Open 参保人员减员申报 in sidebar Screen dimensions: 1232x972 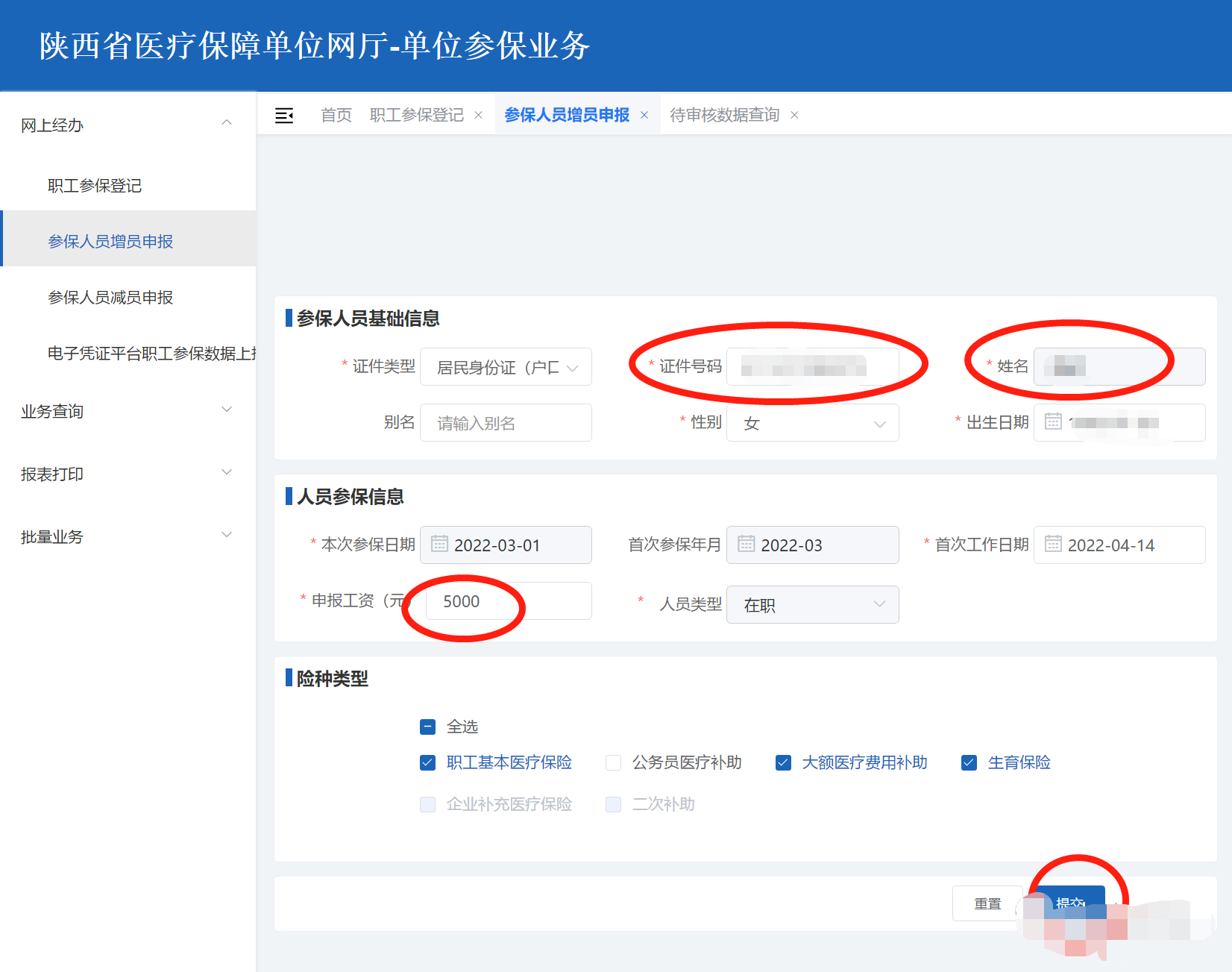pos(110,298)
